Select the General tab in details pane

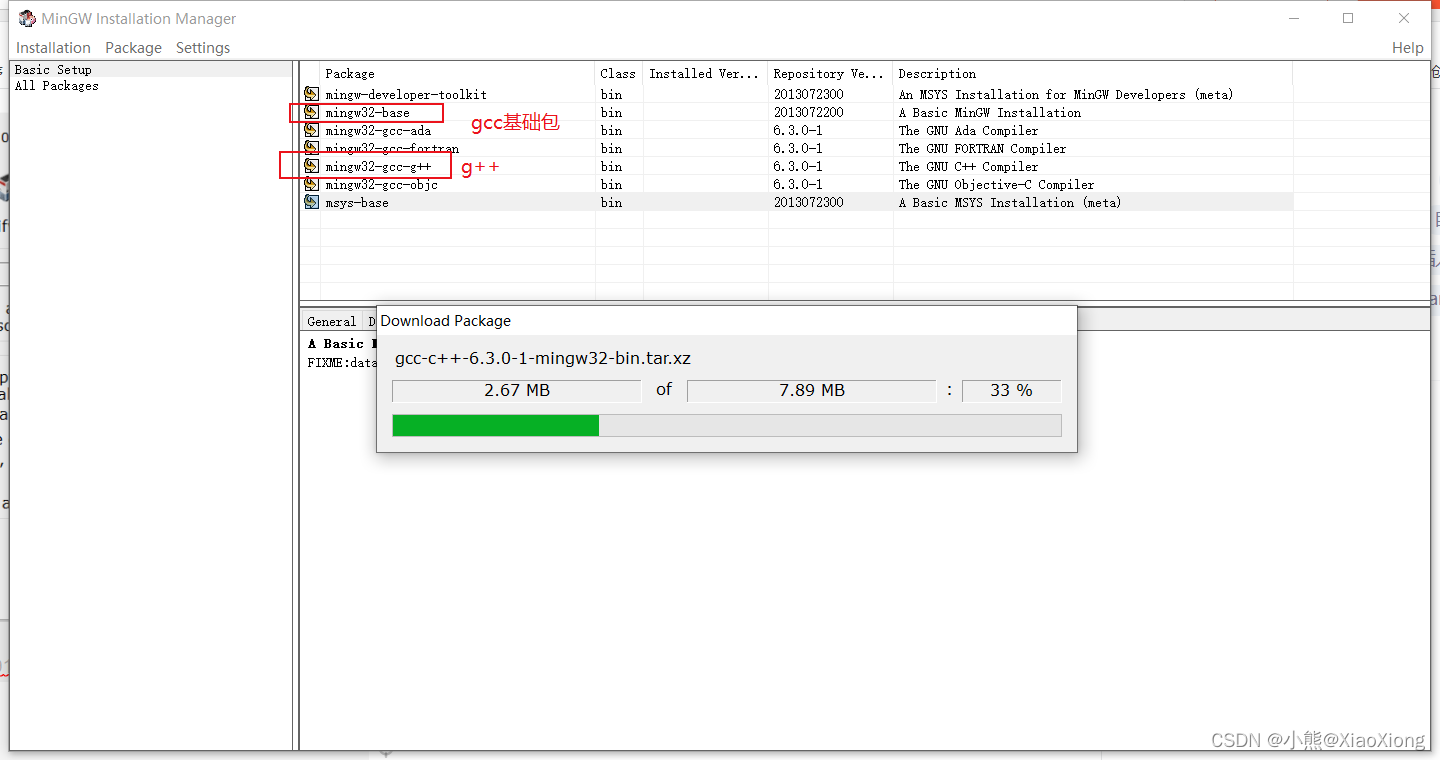[331, 321]
